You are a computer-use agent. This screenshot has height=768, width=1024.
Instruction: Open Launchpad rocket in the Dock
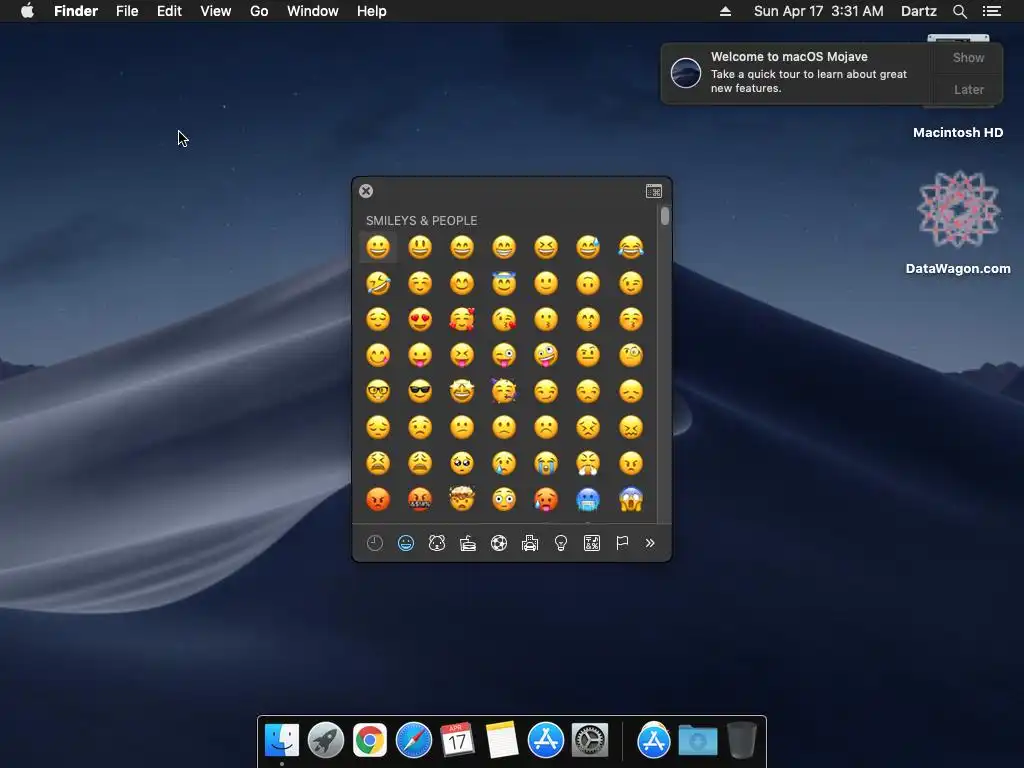tap(325, 741)
